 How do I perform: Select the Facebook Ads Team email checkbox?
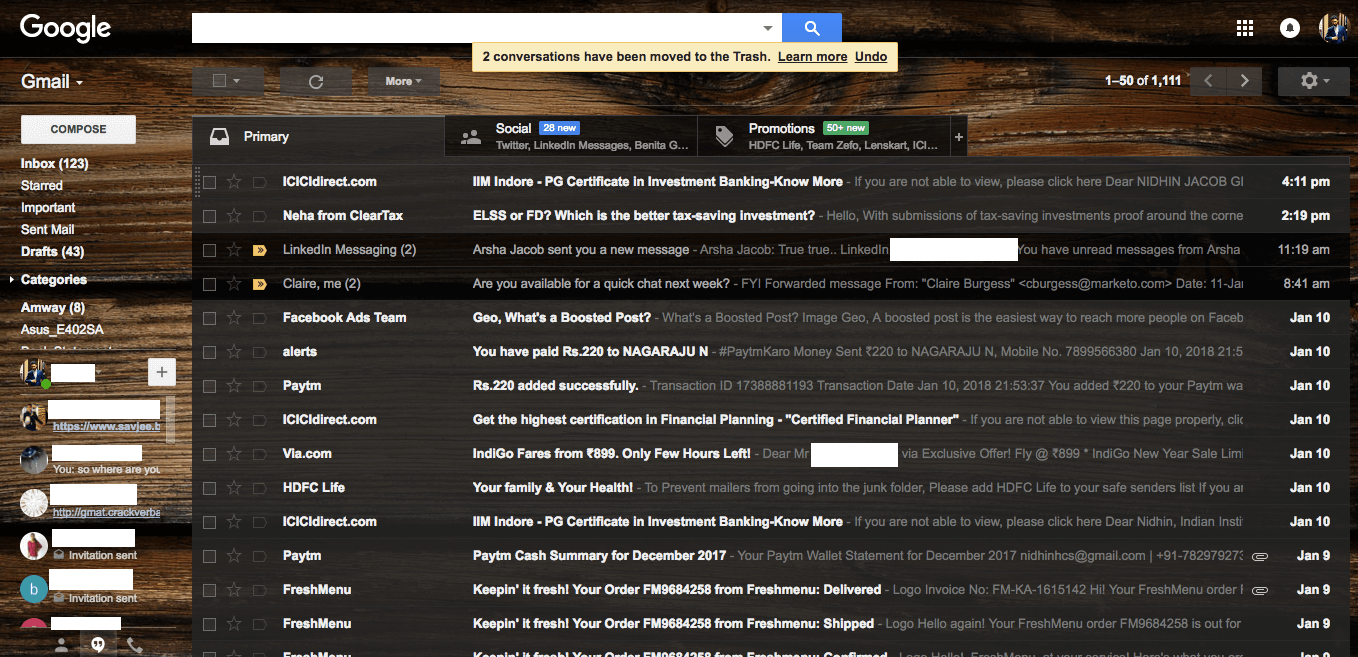[209, 318]
